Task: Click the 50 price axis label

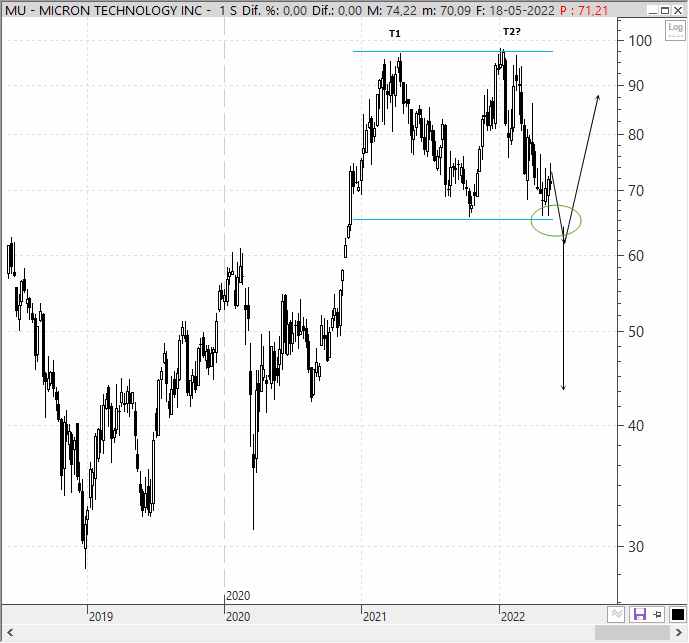Action: tap(636, 331)
